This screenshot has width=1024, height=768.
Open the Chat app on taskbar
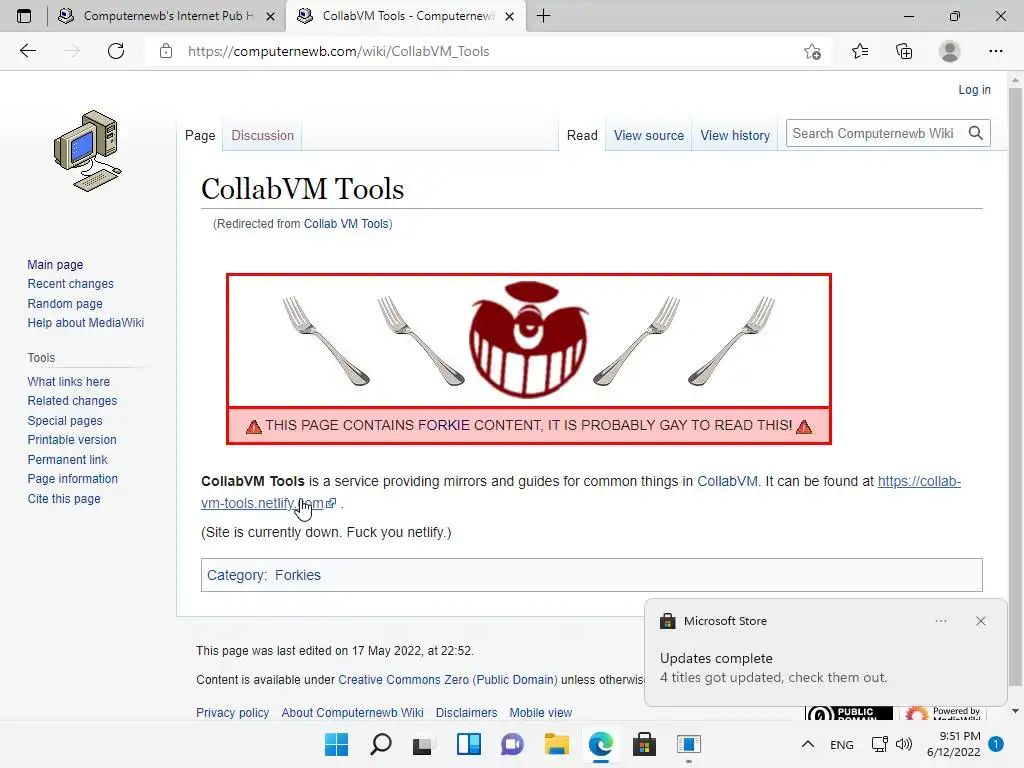513,744
